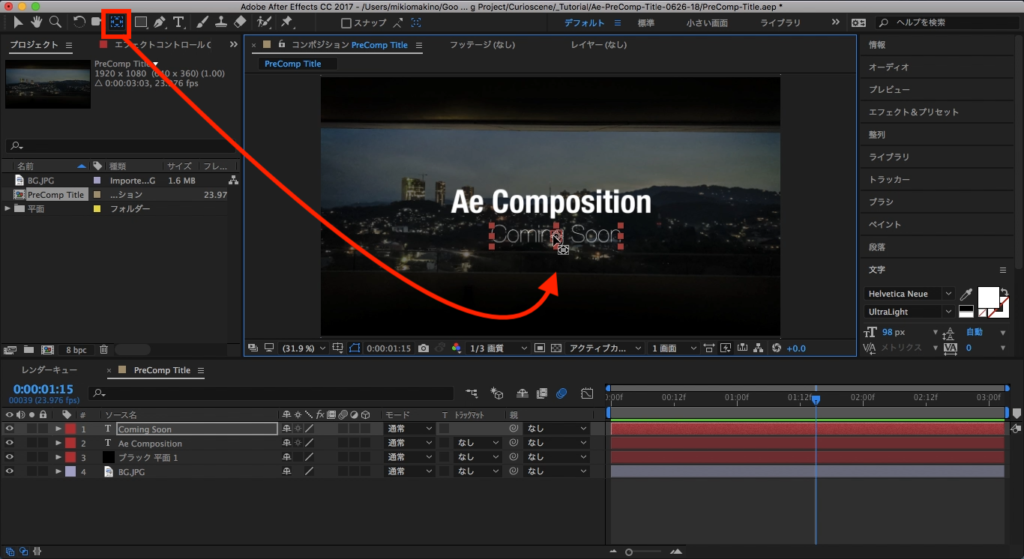The image size is (1024, 559).
Task: Pick the Zoom magnifier tool
Action: pos(55,21)
